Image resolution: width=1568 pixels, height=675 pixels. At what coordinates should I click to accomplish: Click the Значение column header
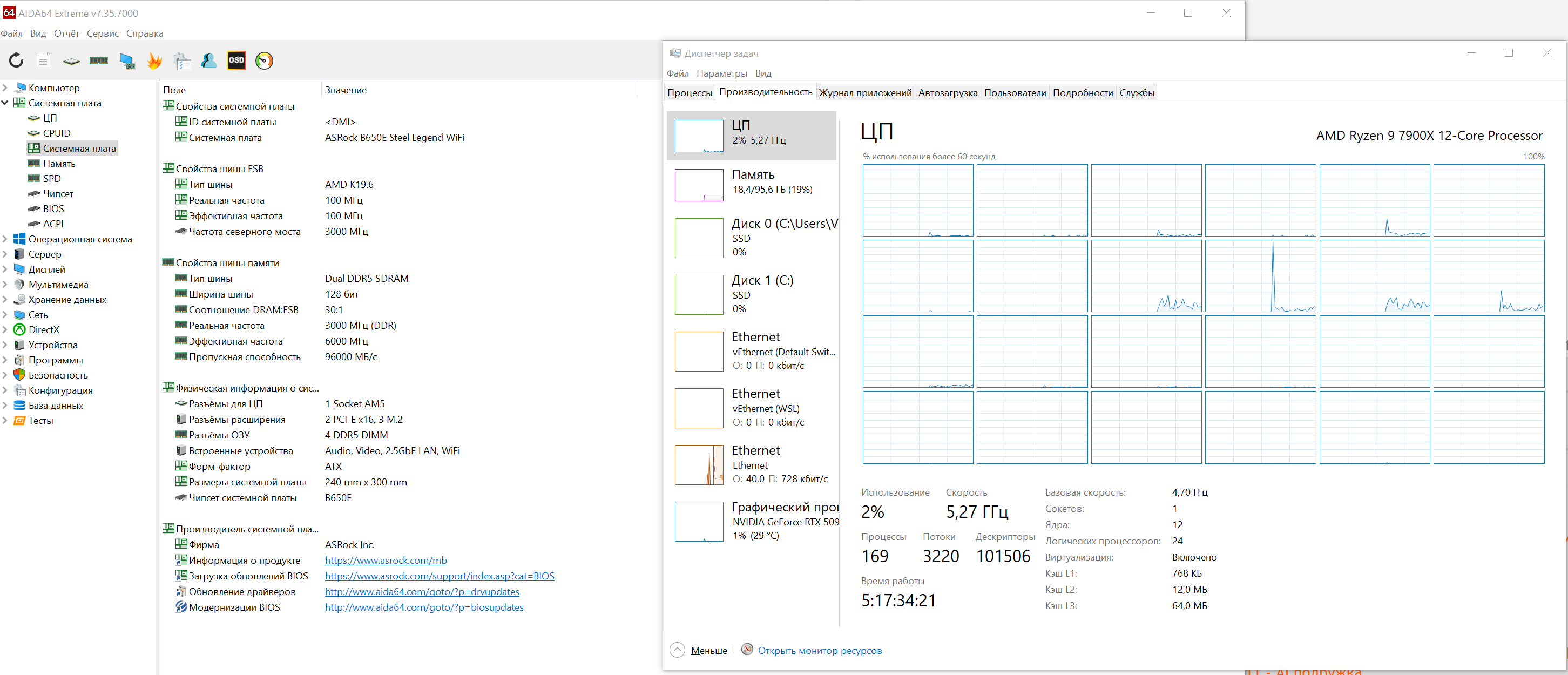(478, 90)
